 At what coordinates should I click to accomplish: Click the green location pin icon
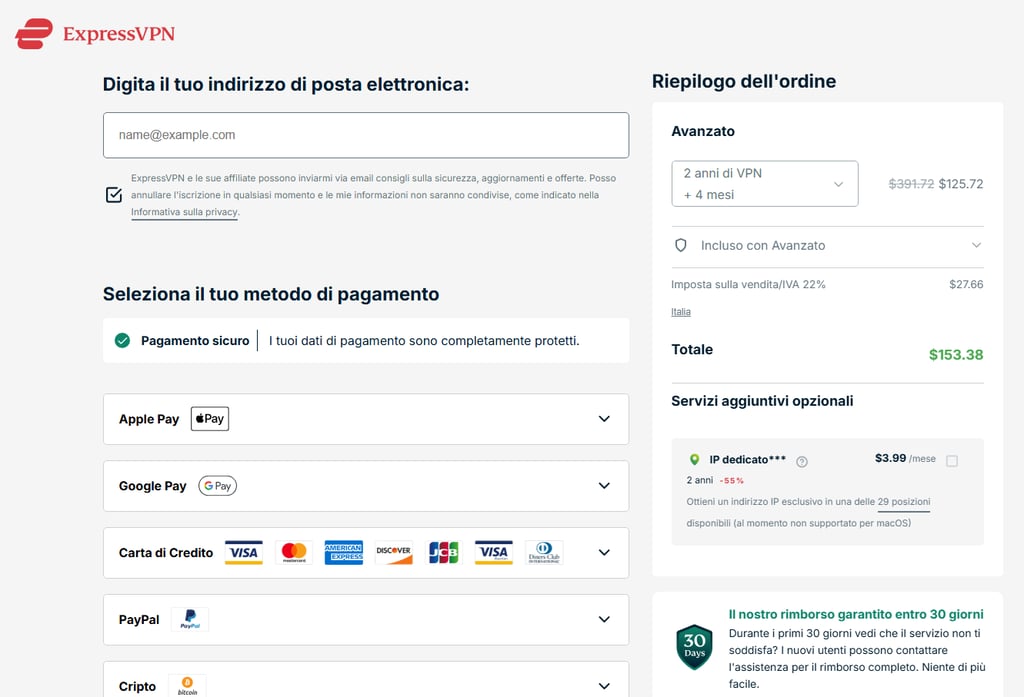point(694,460)
